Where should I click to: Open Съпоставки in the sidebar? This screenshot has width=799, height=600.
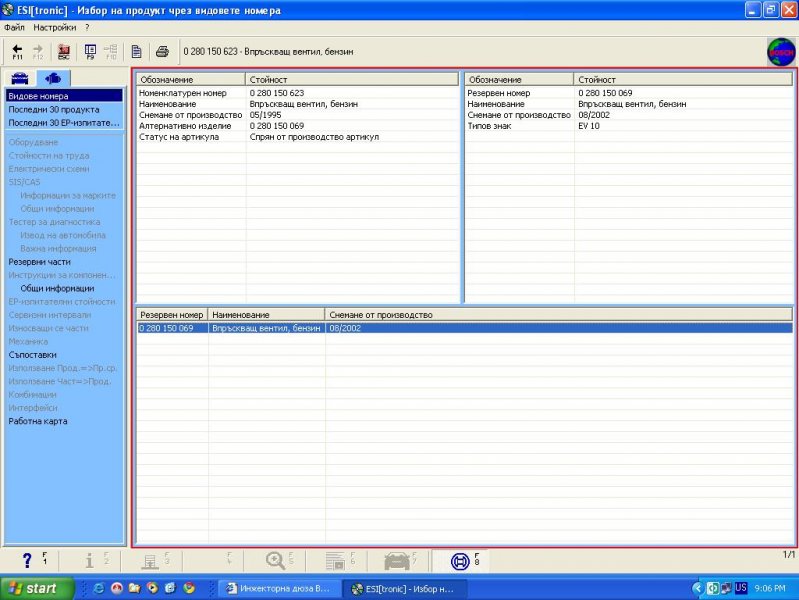click(x=33, y=354)
